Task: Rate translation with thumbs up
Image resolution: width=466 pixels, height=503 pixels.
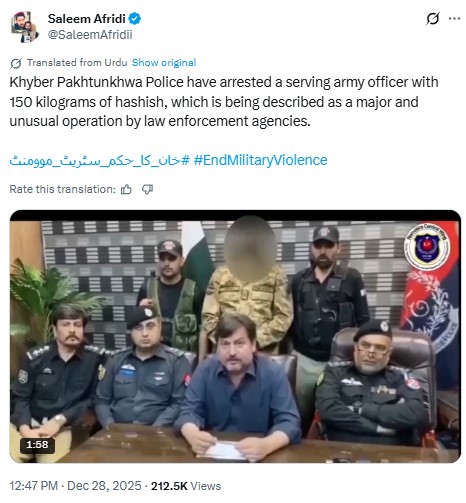Action: [126, 190]
